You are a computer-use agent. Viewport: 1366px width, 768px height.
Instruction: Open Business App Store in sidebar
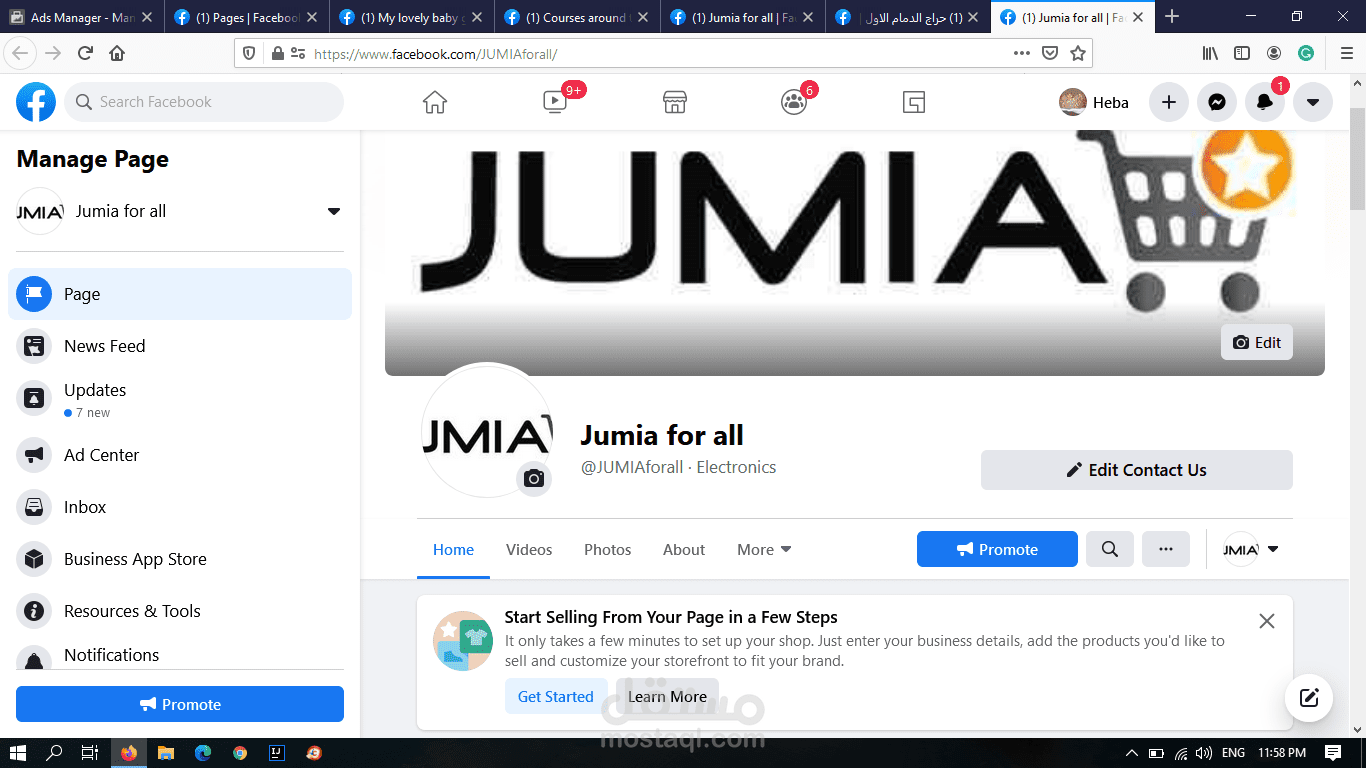[180, 559]
